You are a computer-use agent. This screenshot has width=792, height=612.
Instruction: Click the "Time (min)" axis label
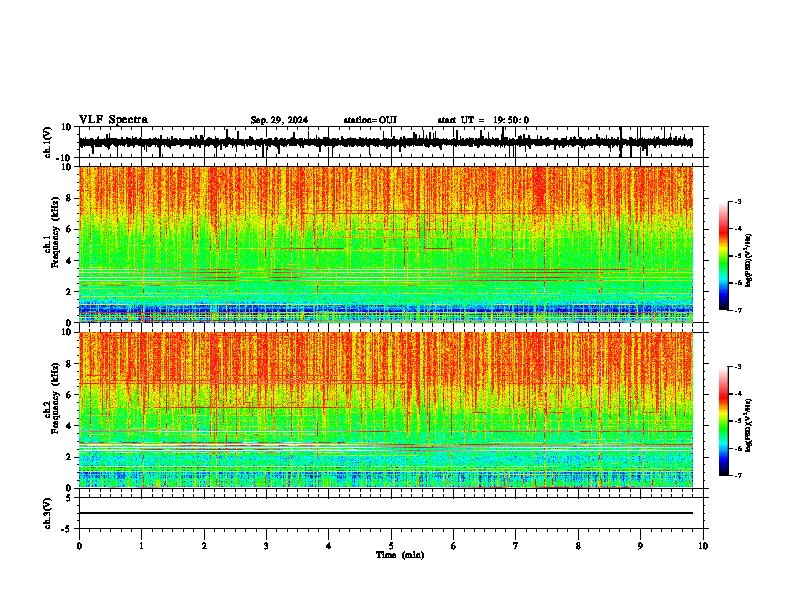400,555
